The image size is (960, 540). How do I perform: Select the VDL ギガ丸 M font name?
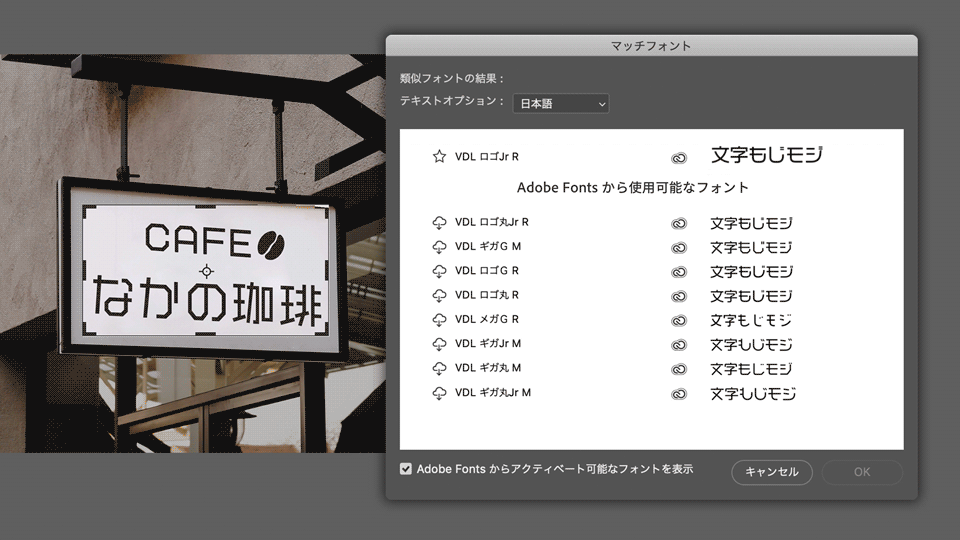point(488,368)
